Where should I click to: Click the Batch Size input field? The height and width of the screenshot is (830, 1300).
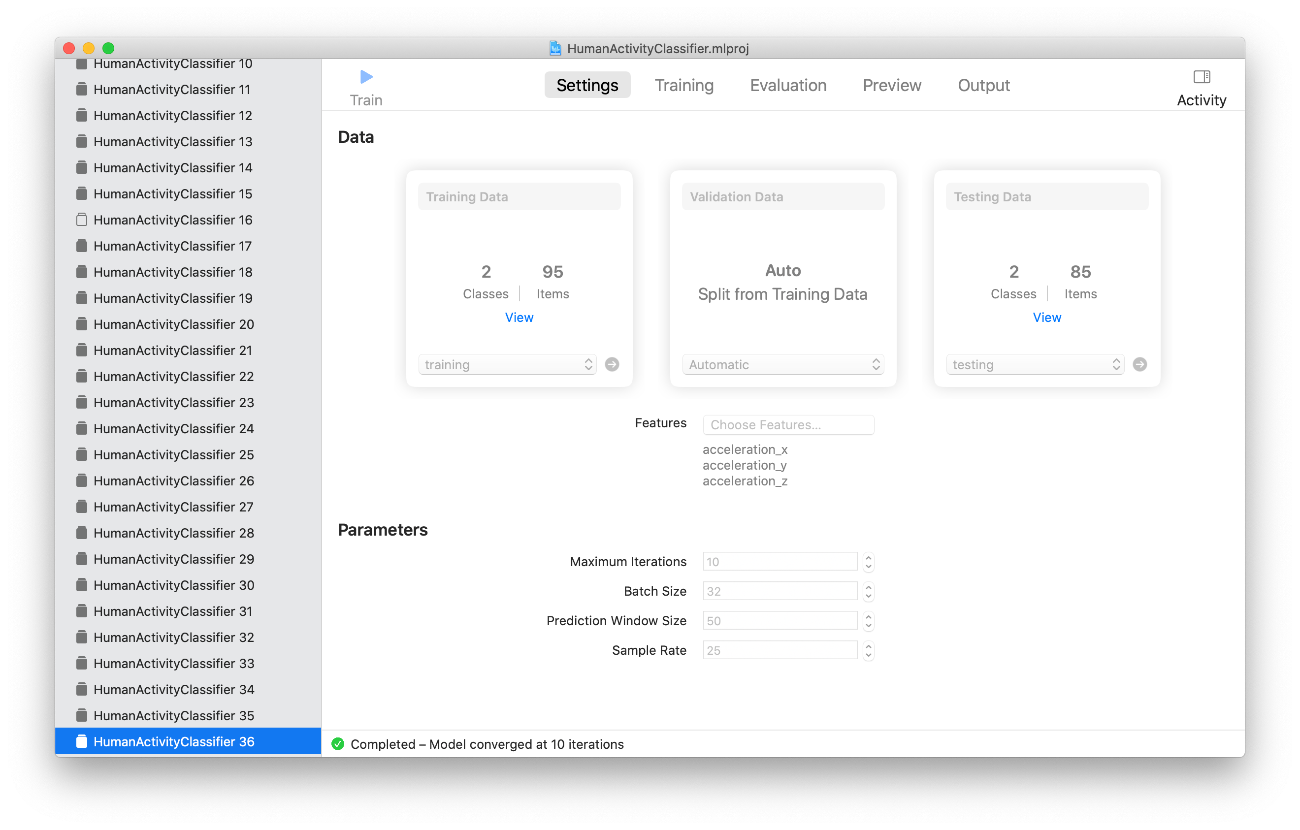click(780, 592)
